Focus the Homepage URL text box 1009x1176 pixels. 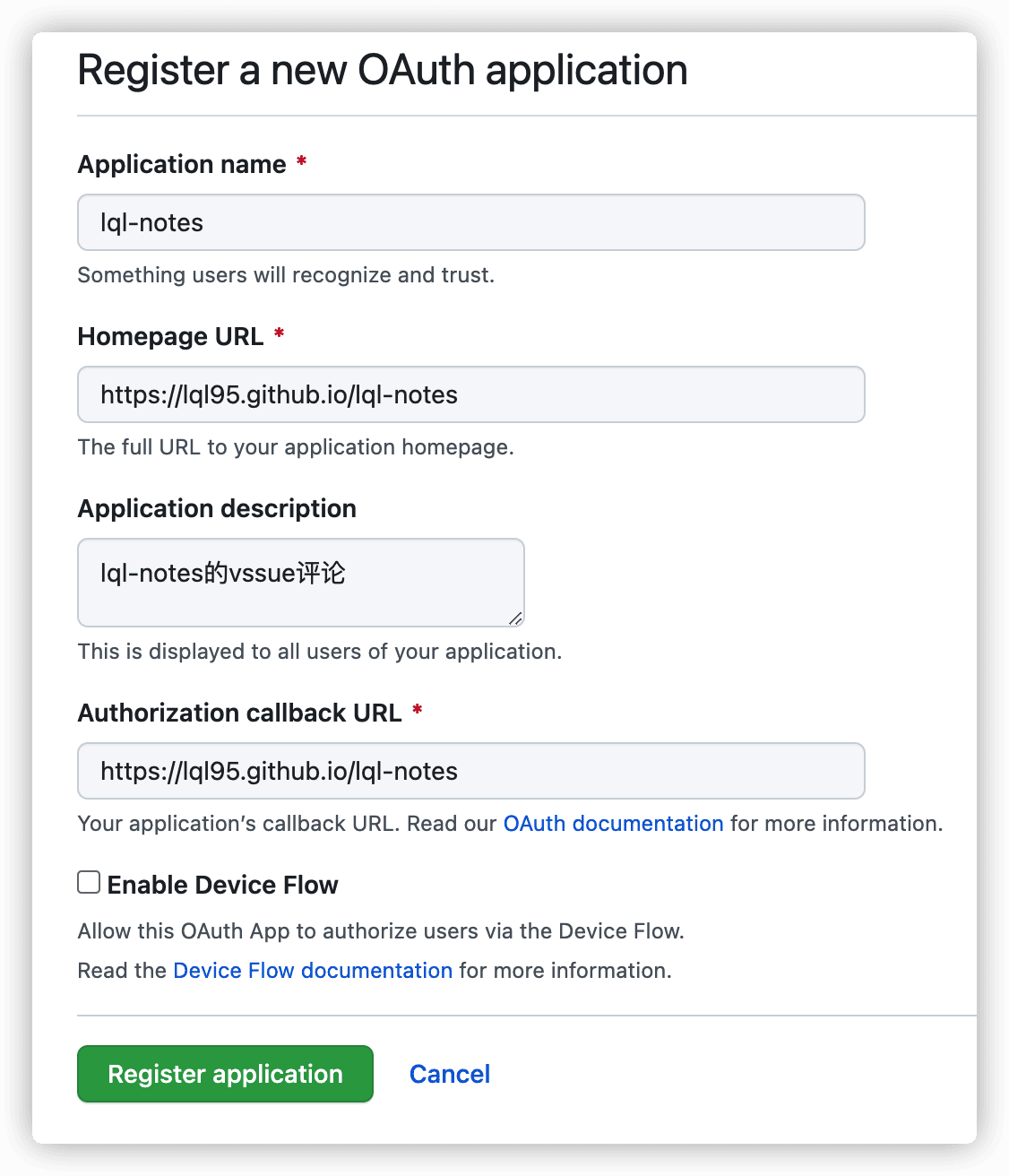(470, 394)
